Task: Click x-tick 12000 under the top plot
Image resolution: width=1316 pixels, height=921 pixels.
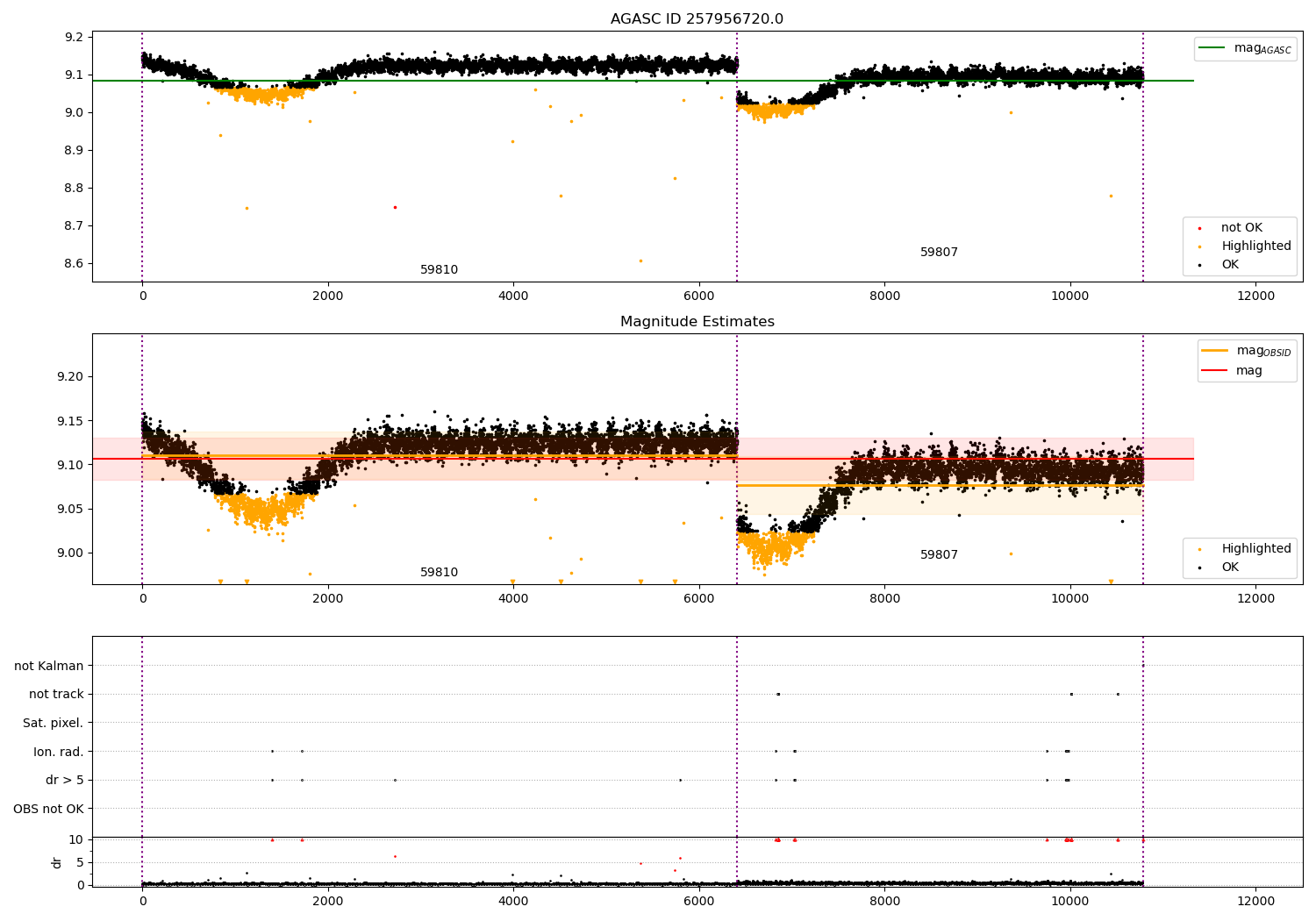Action: pyautogui.click(x=1255, y=296)
